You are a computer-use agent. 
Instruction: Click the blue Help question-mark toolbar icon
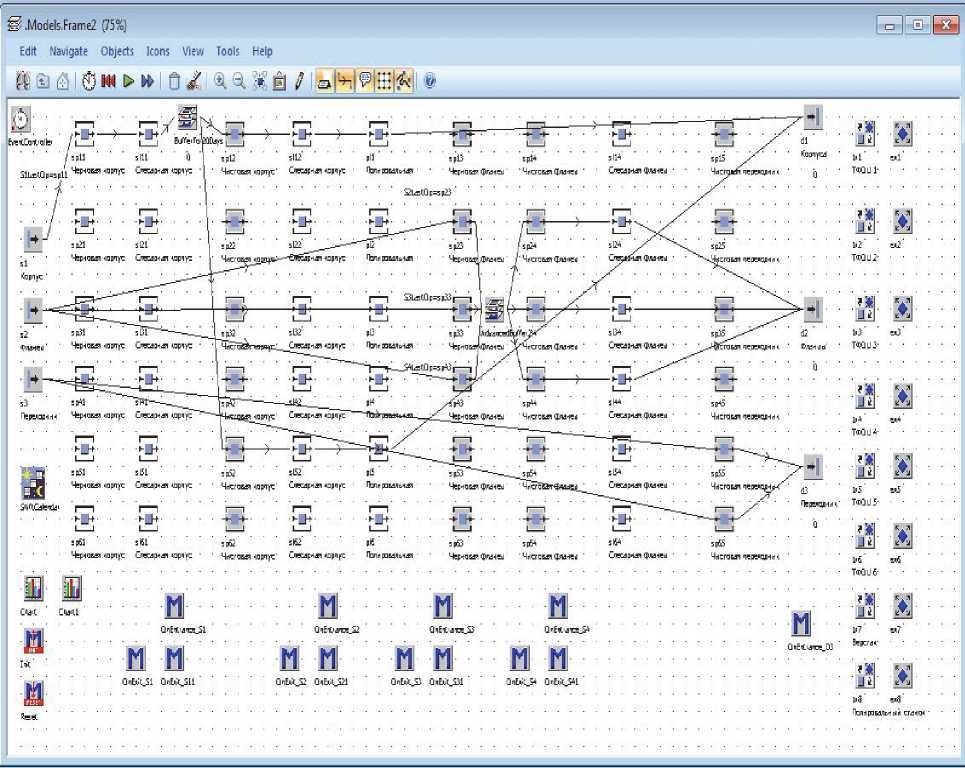point(430,81)
